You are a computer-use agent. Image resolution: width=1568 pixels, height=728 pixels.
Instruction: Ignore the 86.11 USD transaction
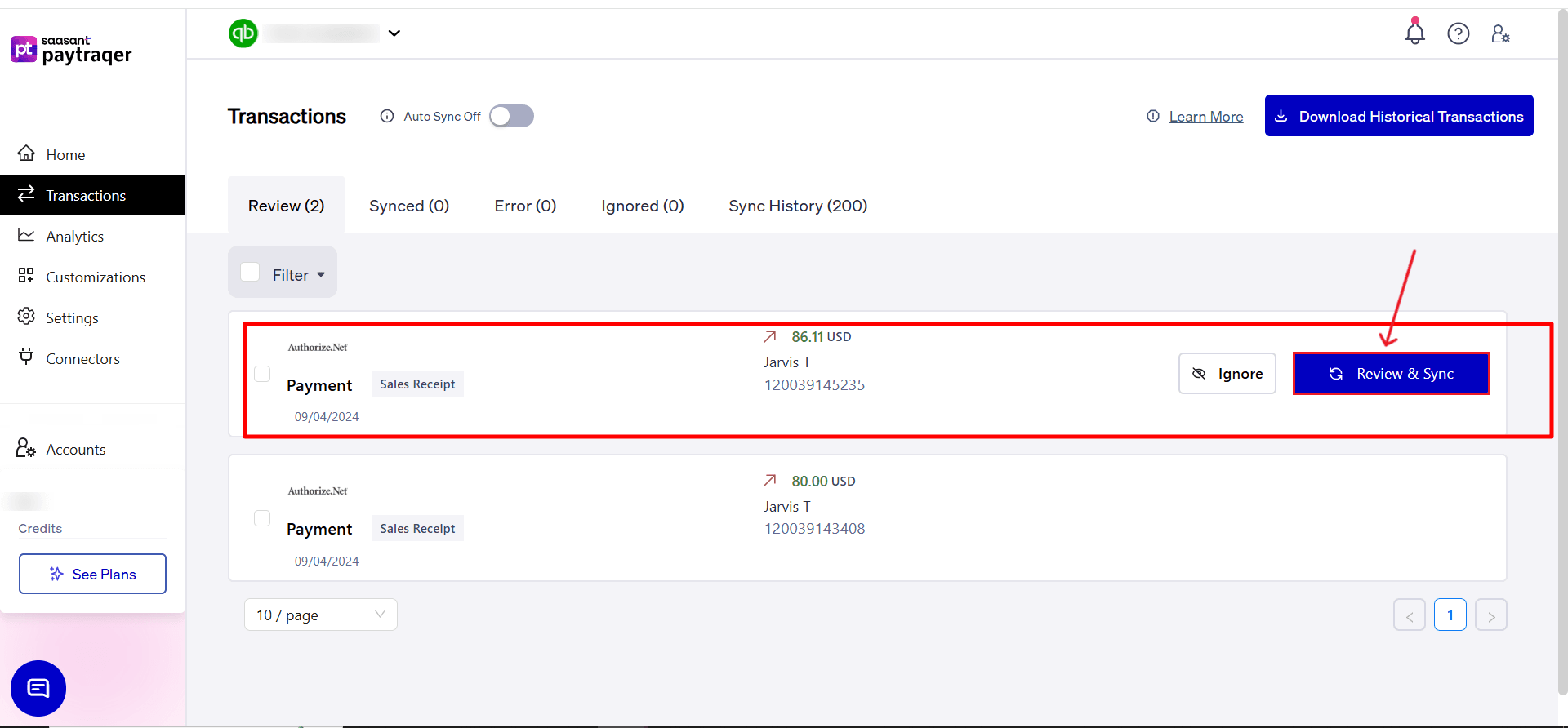coord(1227,373)
